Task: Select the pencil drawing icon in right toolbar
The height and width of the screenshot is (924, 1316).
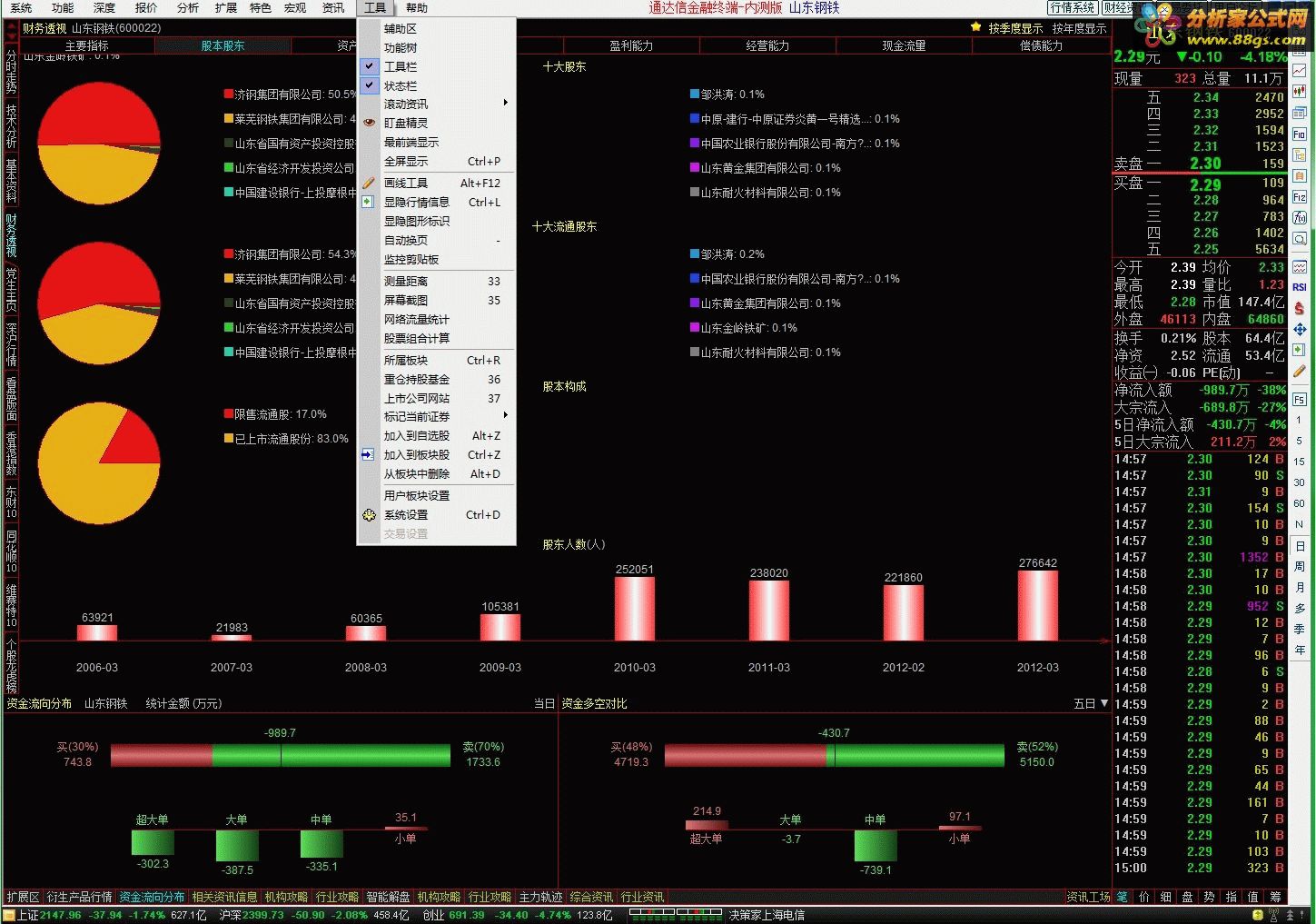Action: [x=1300, y=371]
